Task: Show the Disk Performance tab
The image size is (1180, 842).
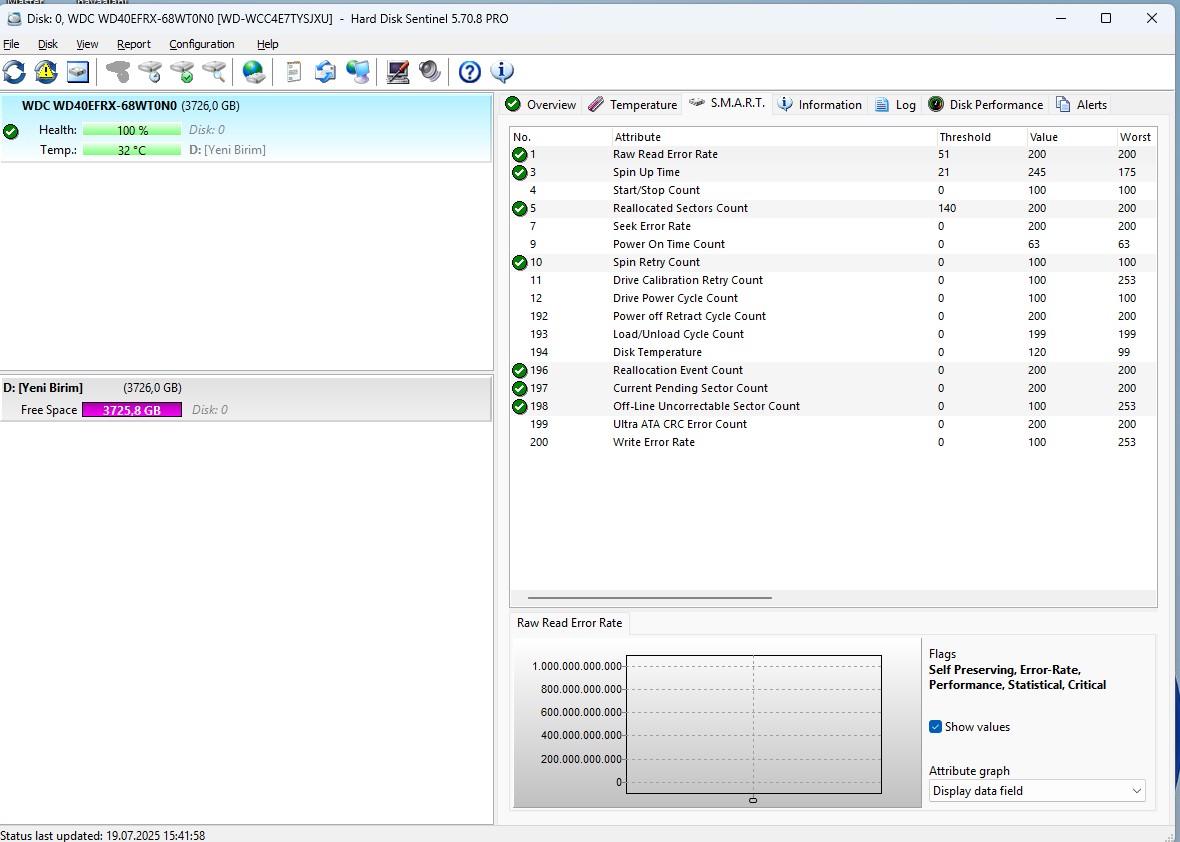Action: tap(986, 105)
